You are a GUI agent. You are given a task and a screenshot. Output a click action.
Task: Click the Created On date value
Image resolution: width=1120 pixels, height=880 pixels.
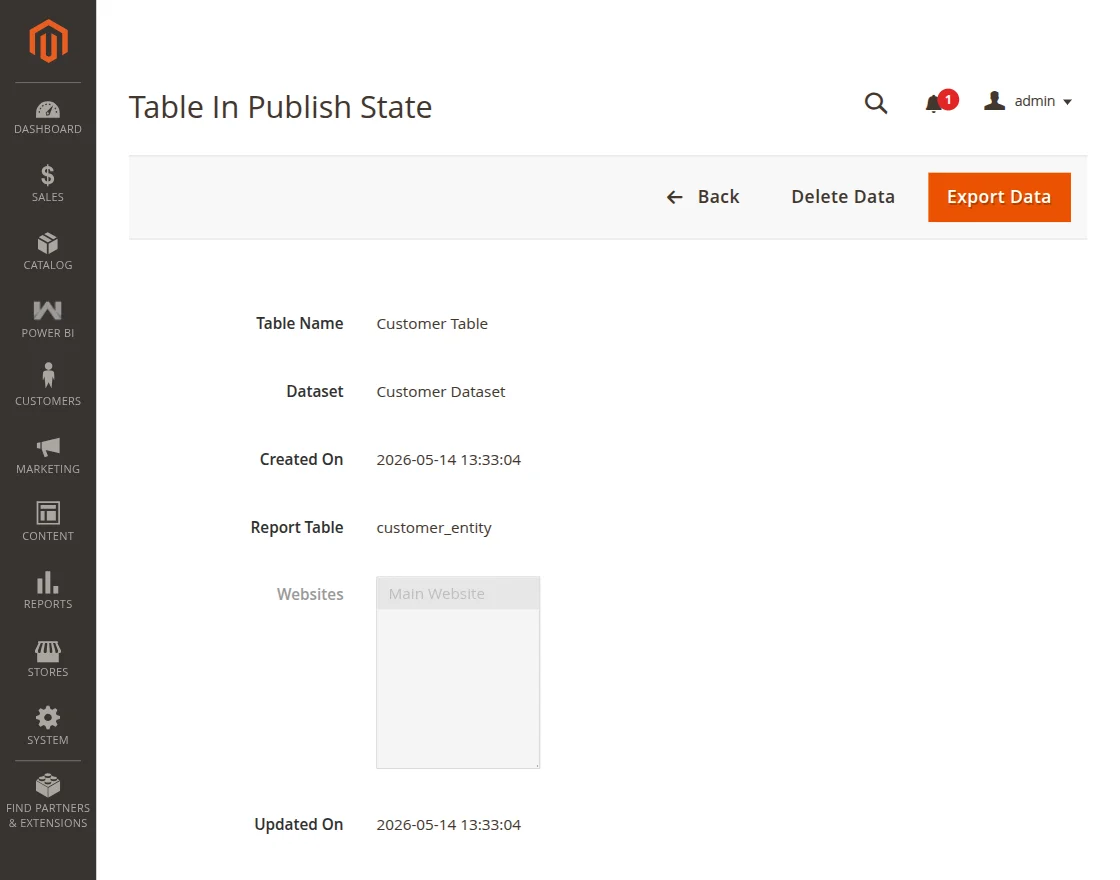point(449,460)
